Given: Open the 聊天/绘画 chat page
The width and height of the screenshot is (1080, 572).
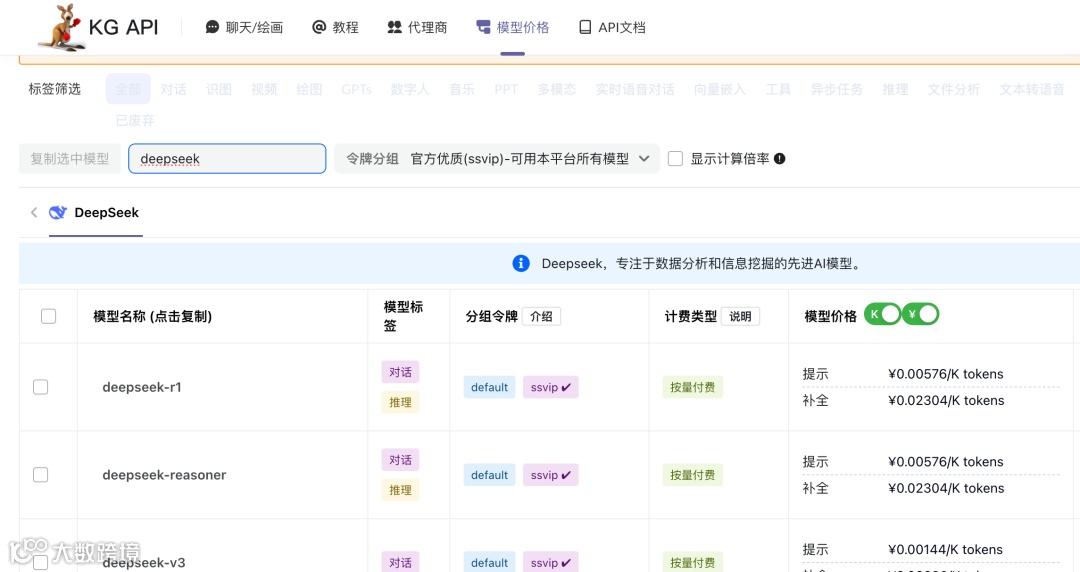Looking at the screenshot, I should pyautogui.click(x=245, y=28).
